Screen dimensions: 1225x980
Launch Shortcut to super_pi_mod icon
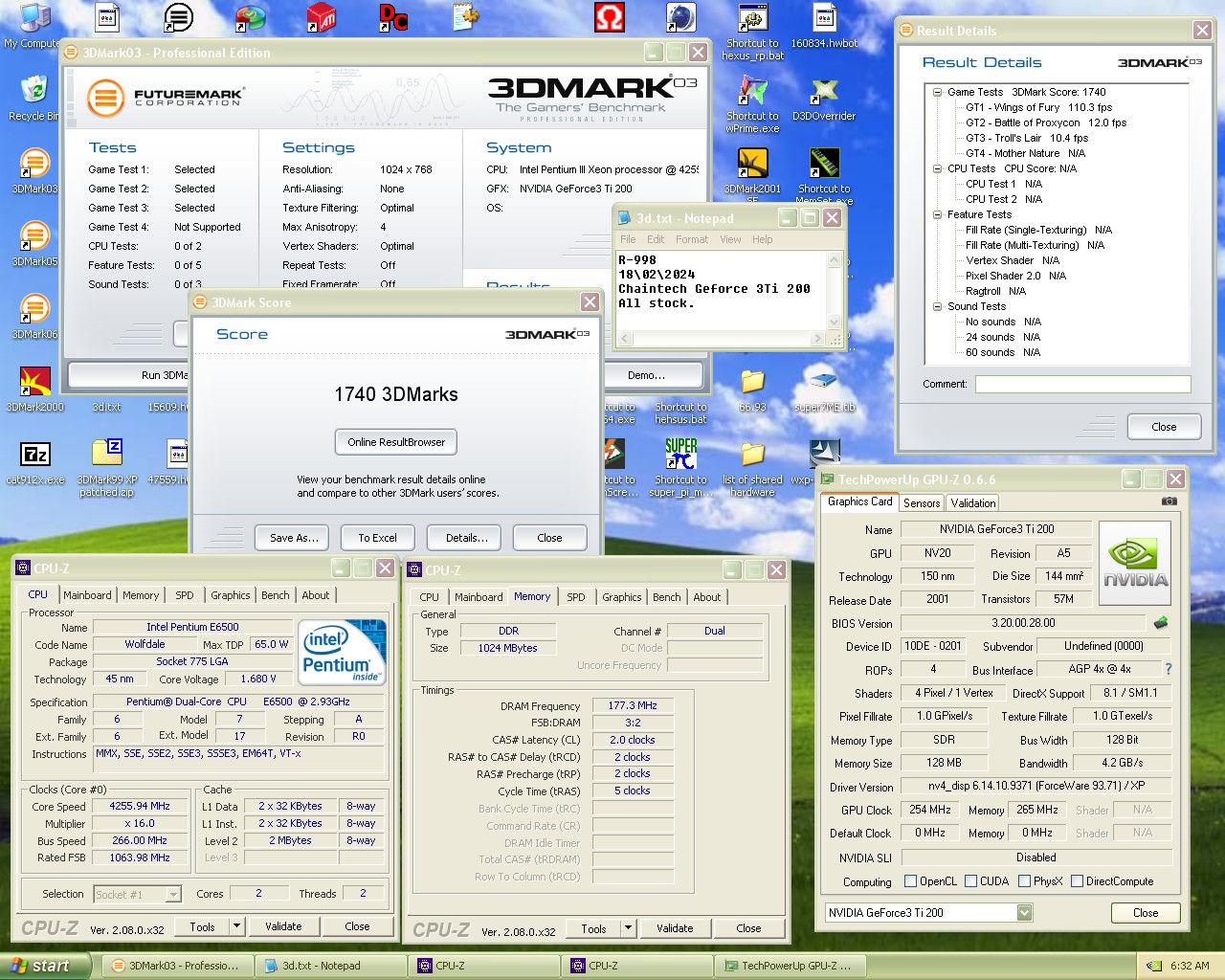coord(680,454)
